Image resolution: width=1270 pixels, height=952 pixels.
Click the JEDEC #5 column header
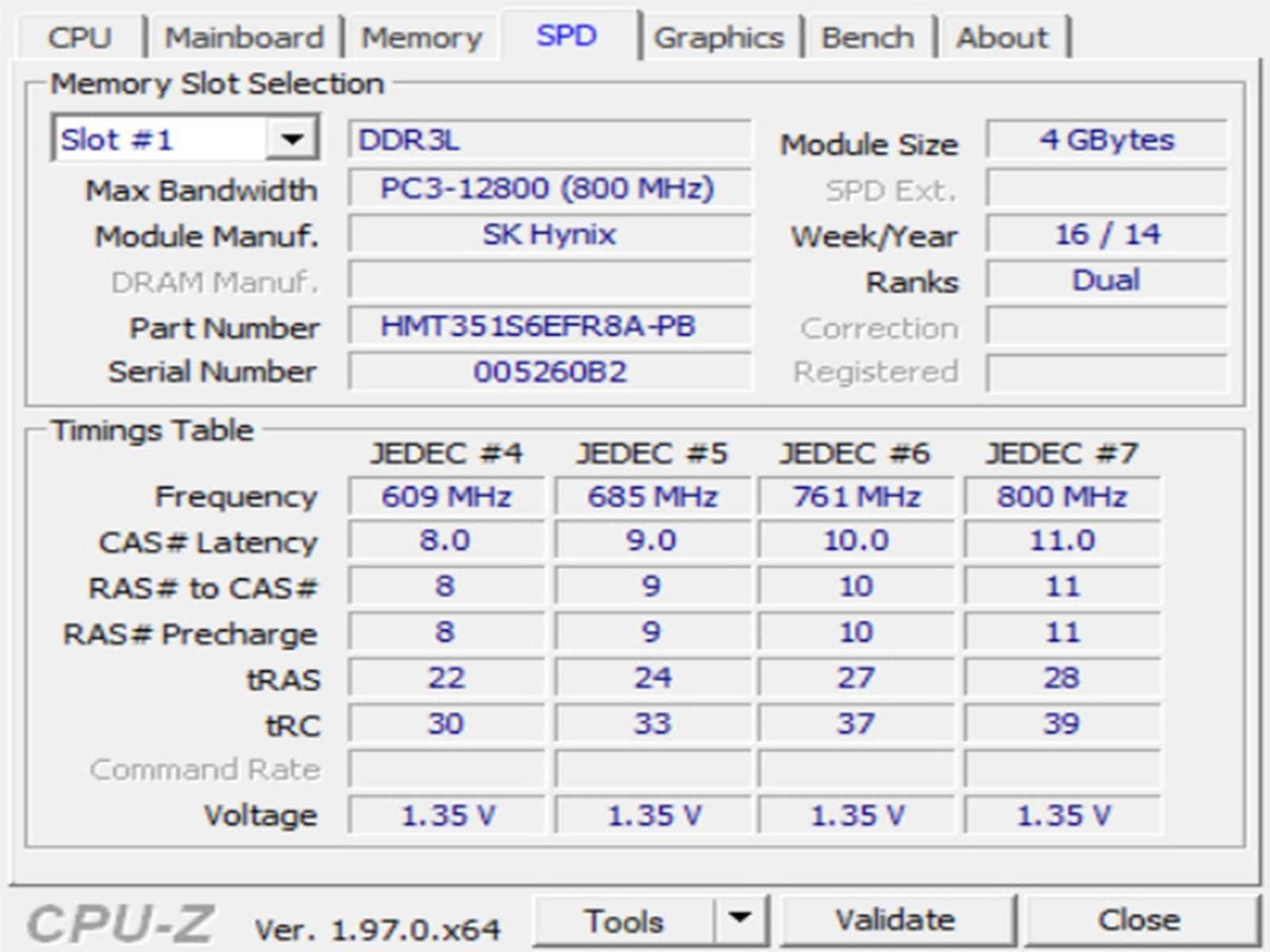[x=652, y=453]
